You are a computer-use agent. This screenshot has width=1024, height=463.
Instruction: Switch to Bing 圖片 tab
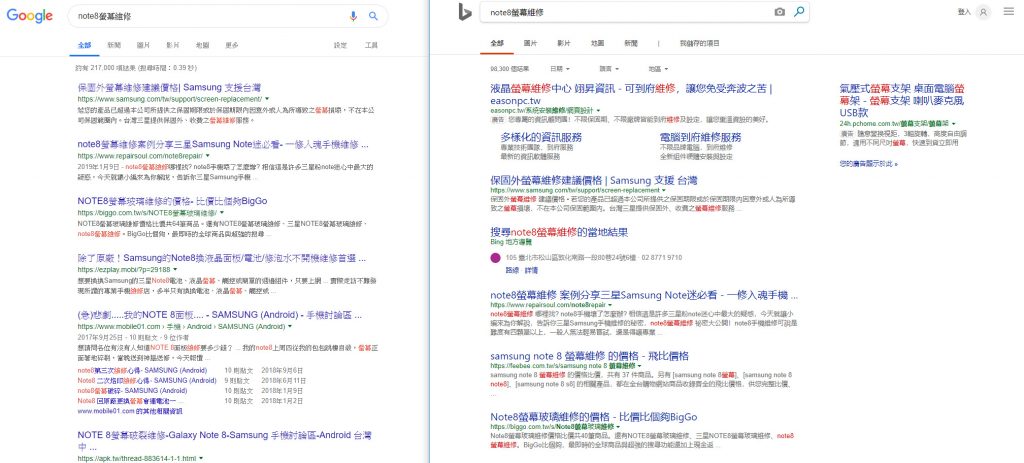(531, 43)
